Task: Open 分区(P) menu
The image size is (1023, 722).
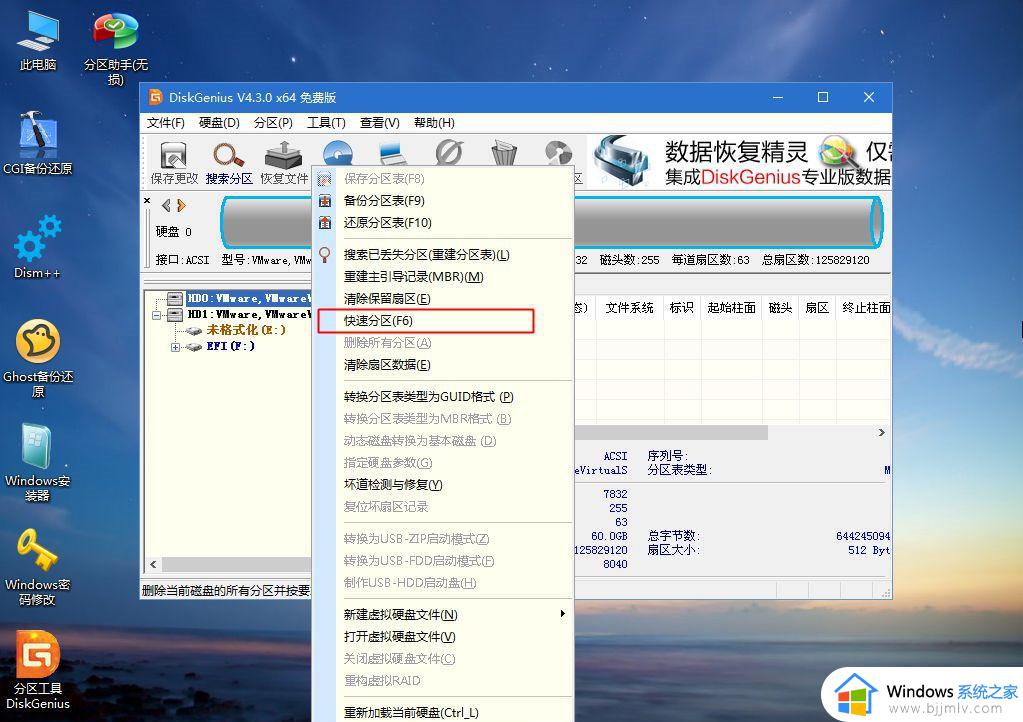Action: click(x=273, y=123)
